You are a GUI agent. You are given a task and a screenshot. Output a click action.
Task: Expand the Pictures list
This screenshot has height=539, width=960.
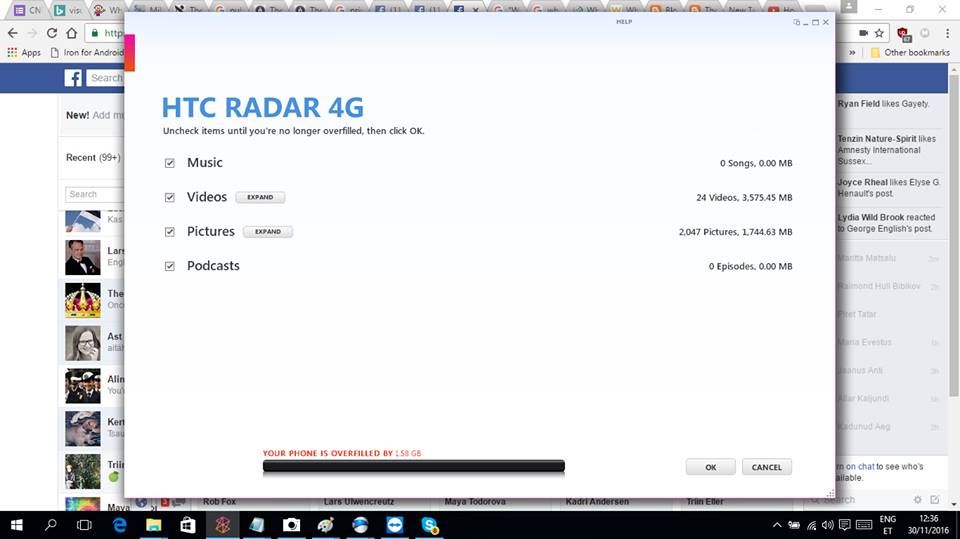tap(268, 232)
